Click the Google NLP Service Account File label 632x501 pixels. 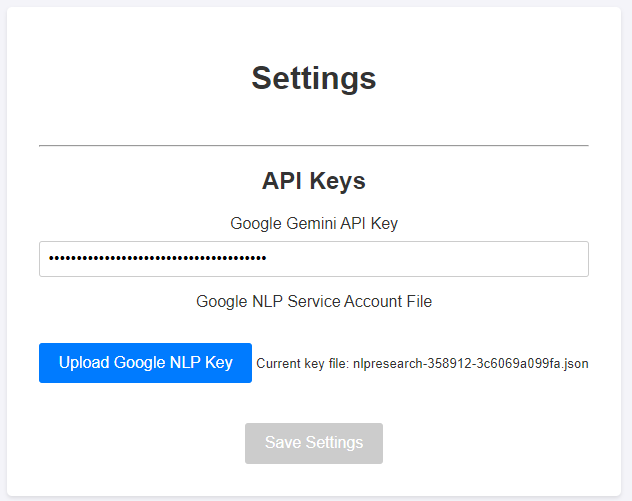pos(313,301)
